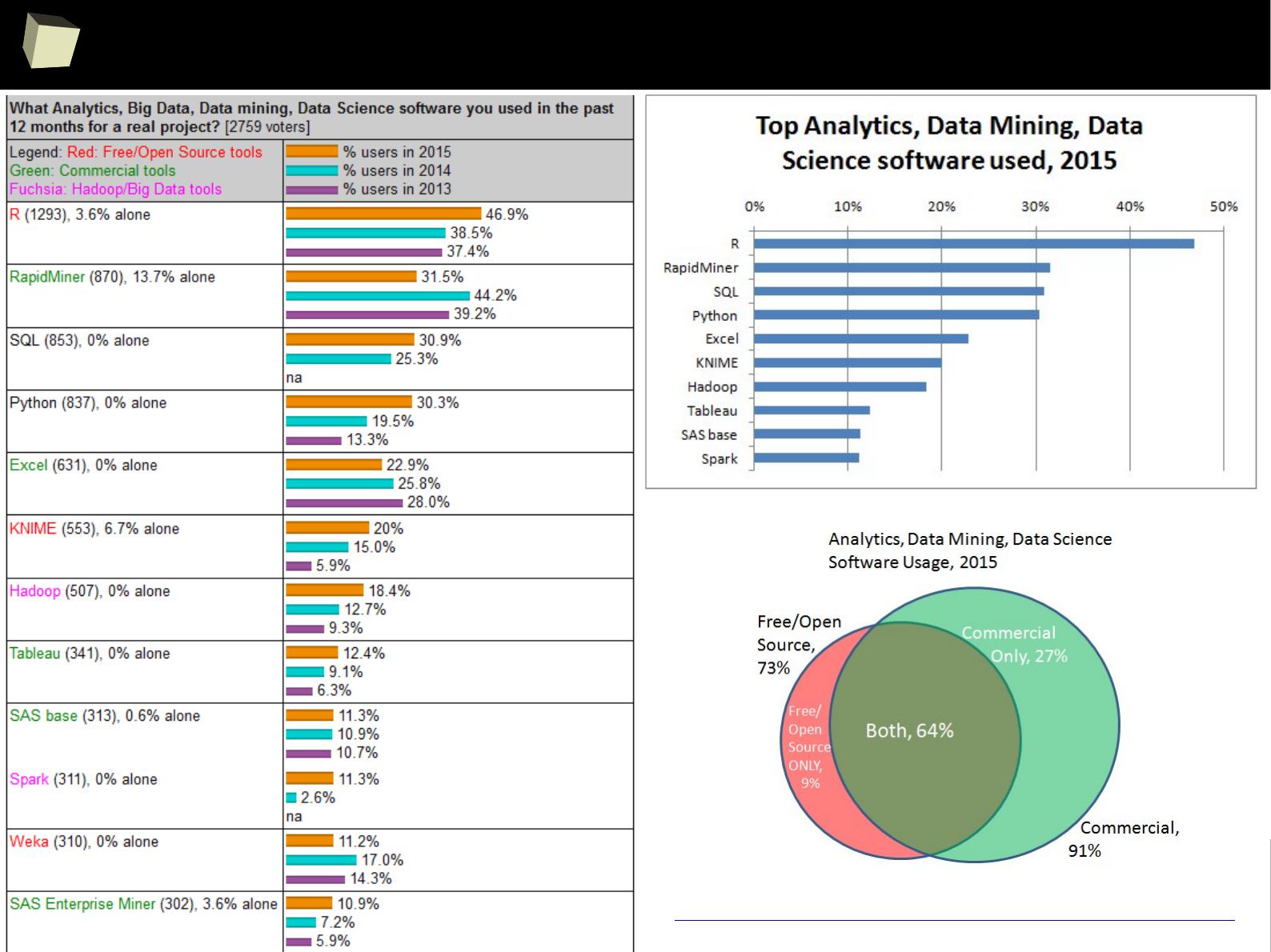Click the orange 2015 legend swatch
Screen dimensions: 1271x952
click(x=312, y=151)
